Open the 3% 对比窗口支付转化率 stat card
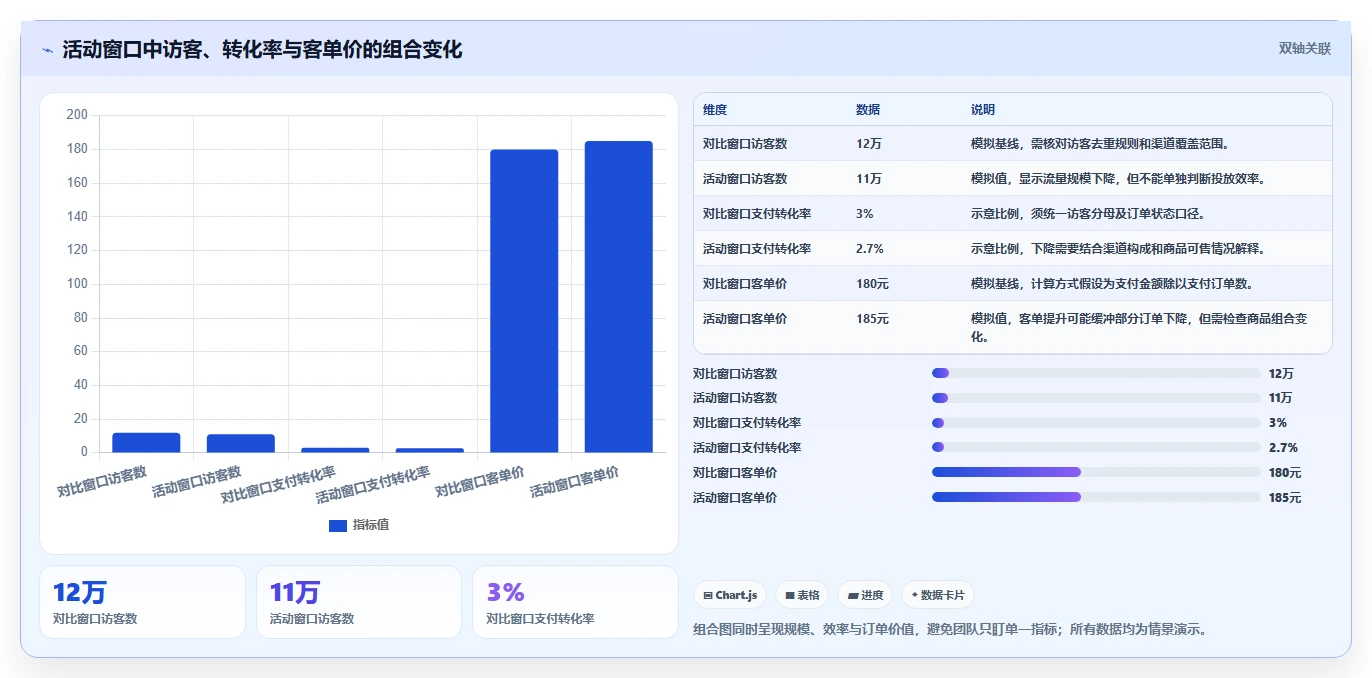 coord(576,602)
